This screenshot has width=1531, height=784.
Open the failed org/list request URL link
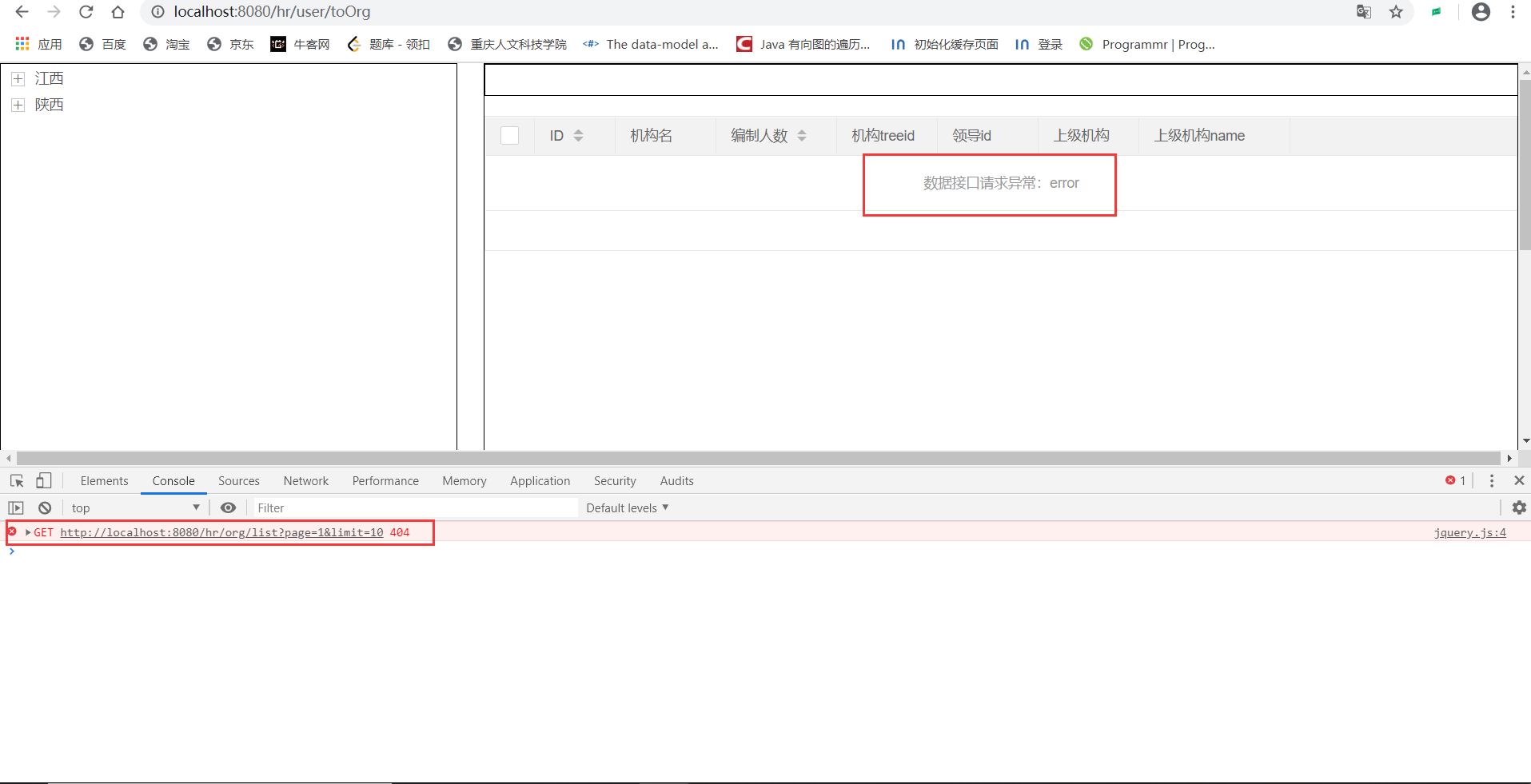click(x=221, y=532)
